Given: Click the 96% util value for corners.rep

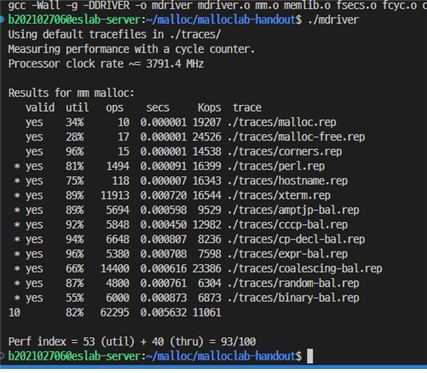Looking at the screenshot, I should (x=75, y=152).
